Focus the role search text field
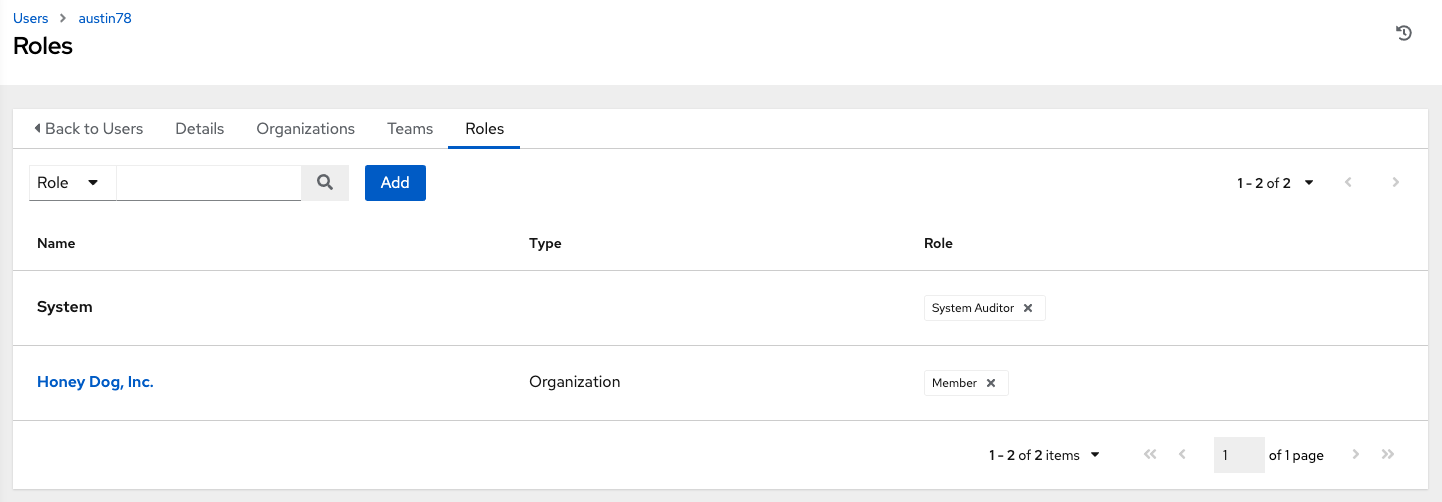The image size is (1442, 502). [209, 183]
